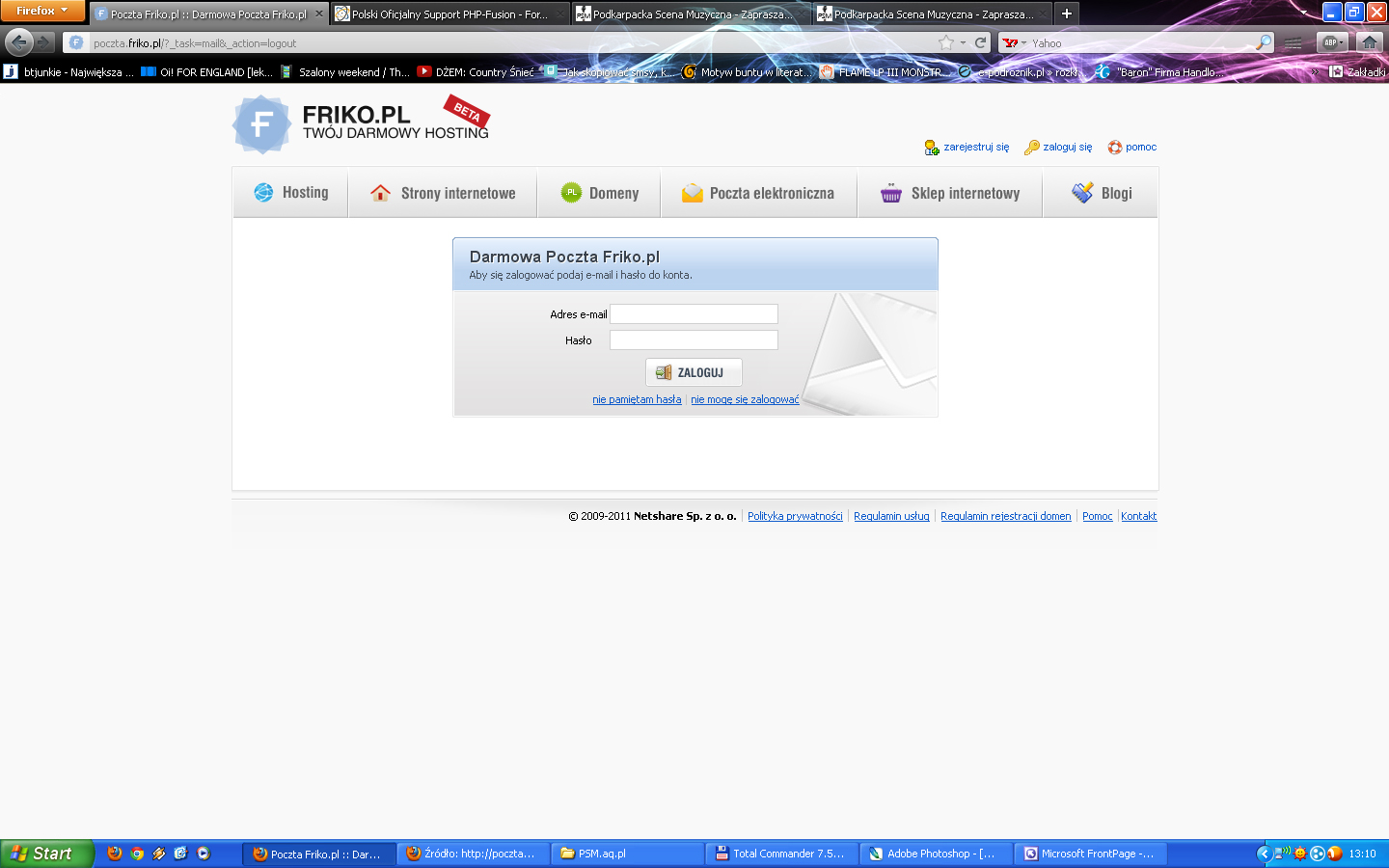Open the Polityka prywatności footer link
Screen dimensions: 1389x868
[x=795, y=516]
